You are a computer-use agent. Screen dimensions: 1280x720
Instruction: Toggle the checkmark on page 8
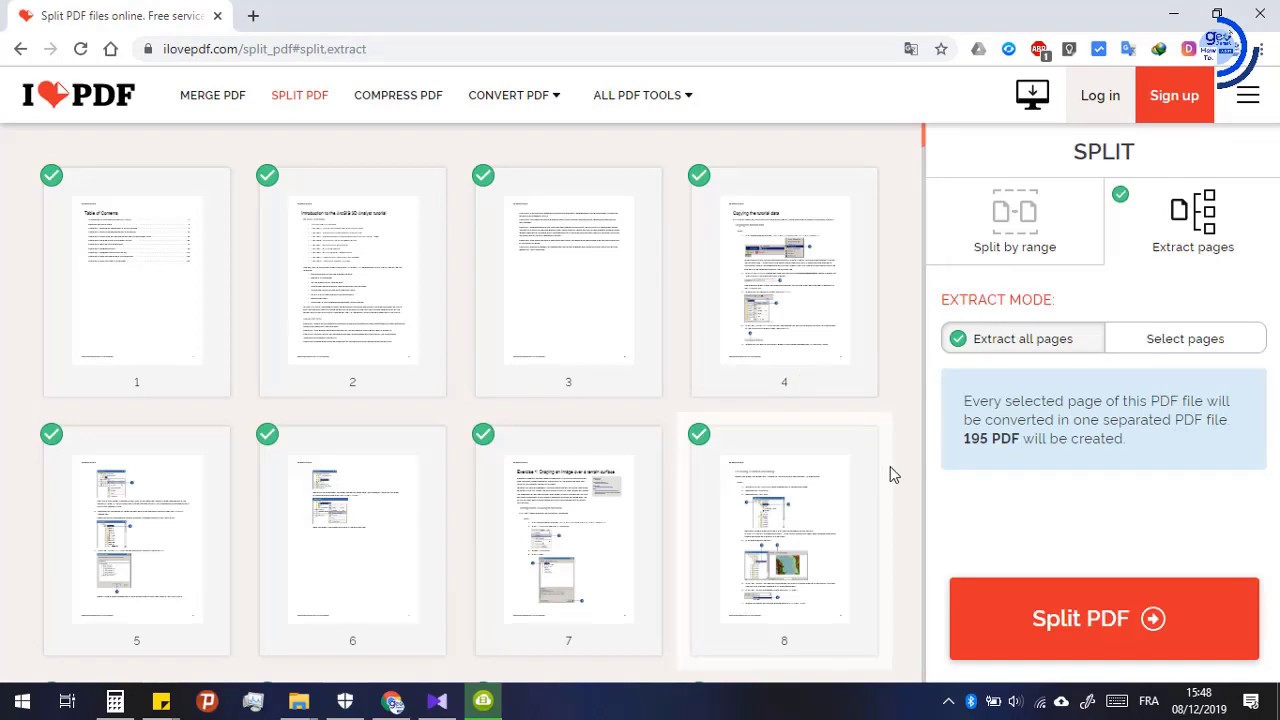(x=699, y=434)
